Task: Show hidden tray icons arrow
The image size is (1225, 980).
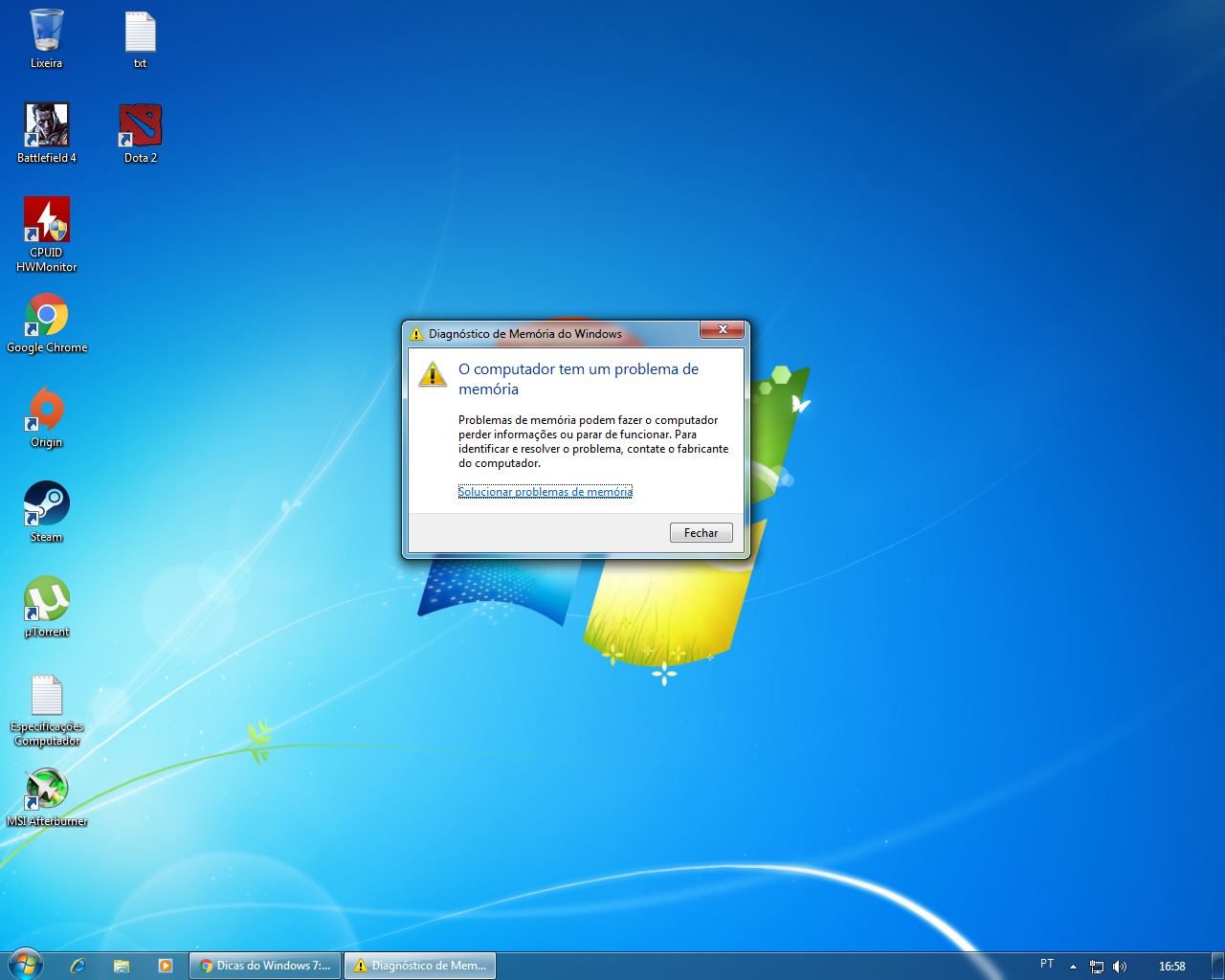Action: click(1073, 967)
